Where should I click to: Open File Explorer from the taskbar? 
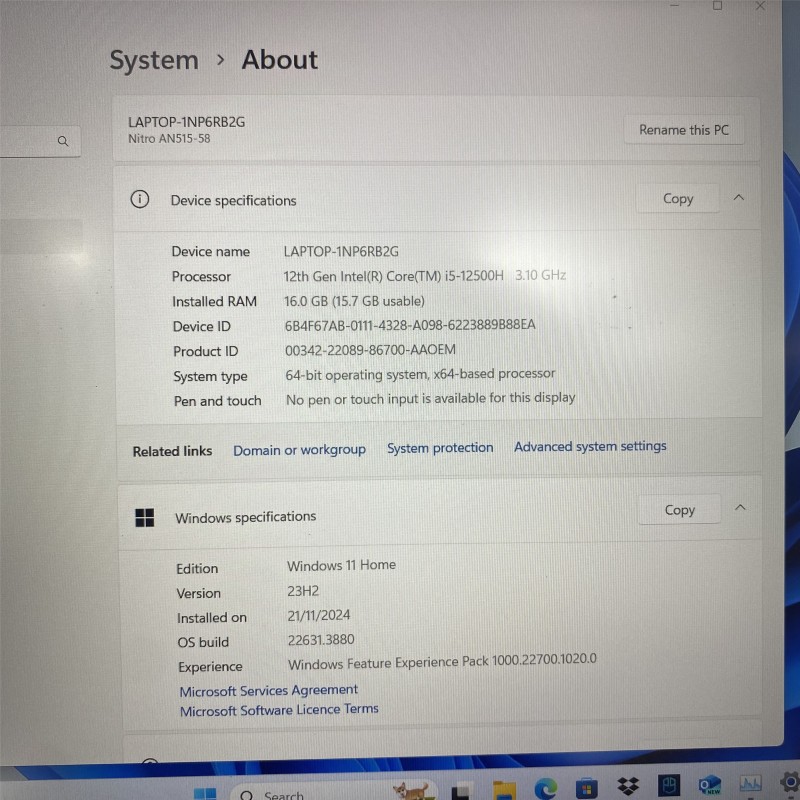click(504, 788)
